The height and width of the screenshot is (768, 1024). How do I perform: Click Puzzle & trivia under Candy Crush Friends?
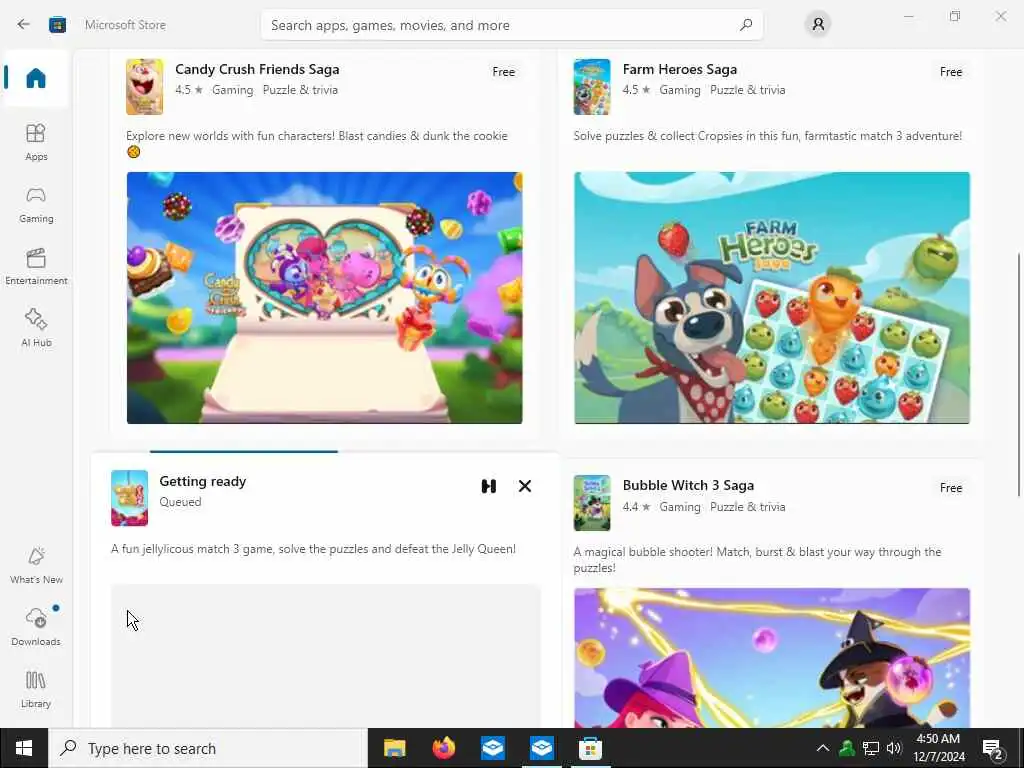(300, 90)
